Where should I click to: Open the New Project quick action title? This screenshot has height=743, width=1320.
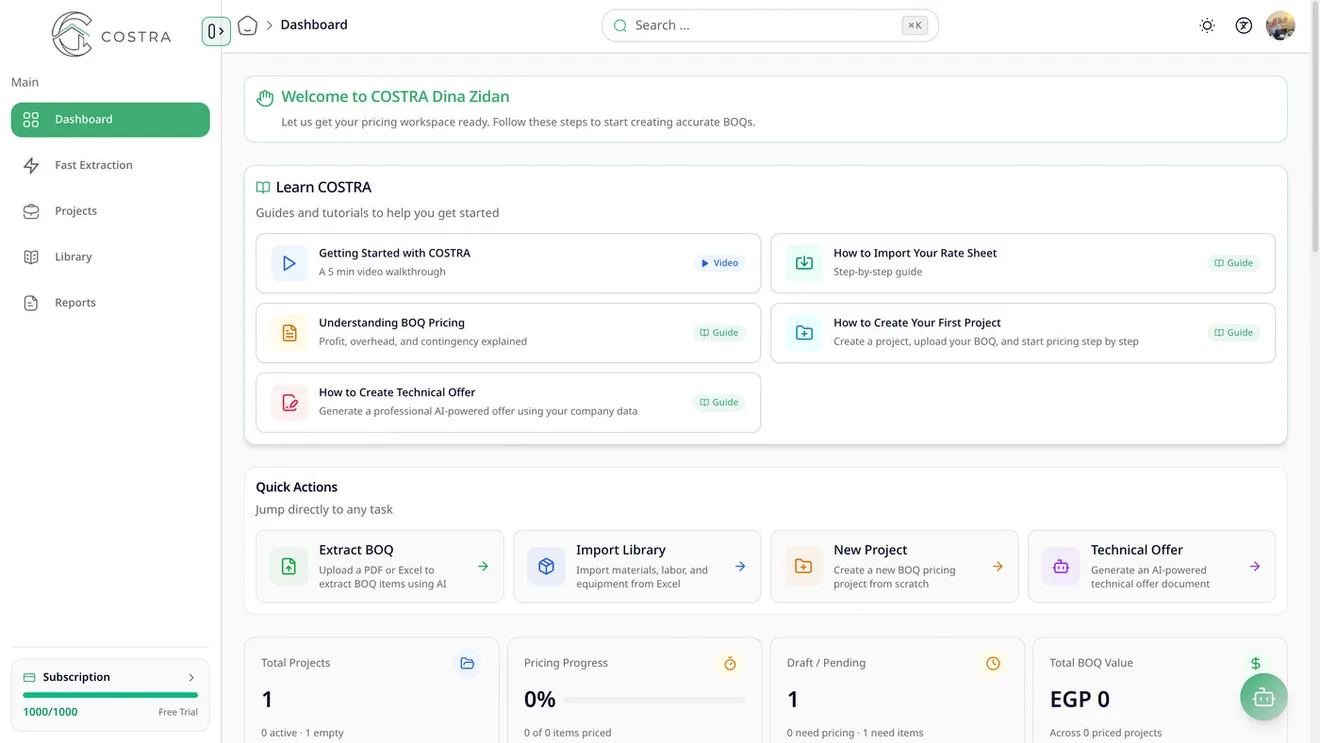[870, 550]
